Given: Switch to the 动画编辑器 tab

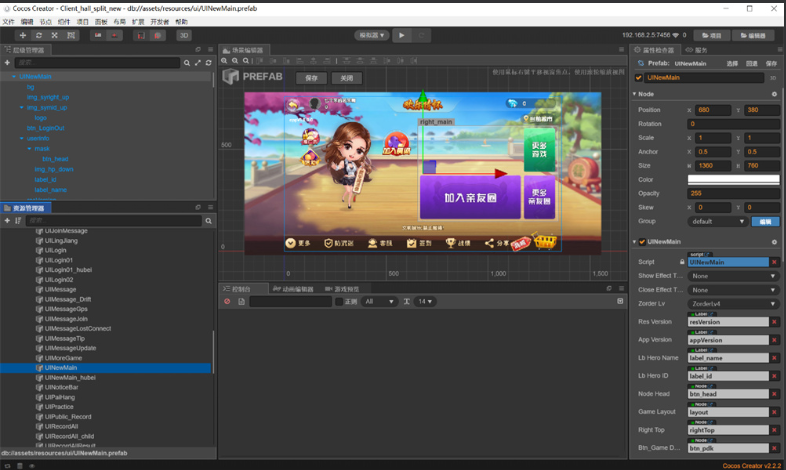Looking at the screenshot, I should [294, 289].
